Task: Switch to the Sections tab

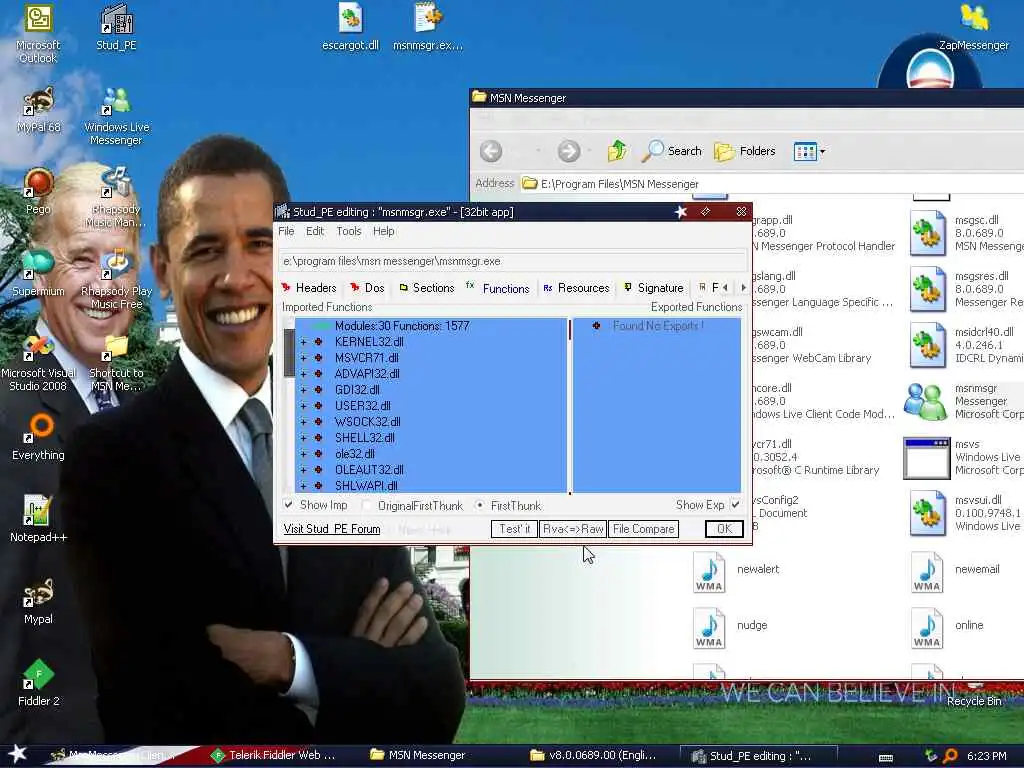Action: tap(426, 288)
